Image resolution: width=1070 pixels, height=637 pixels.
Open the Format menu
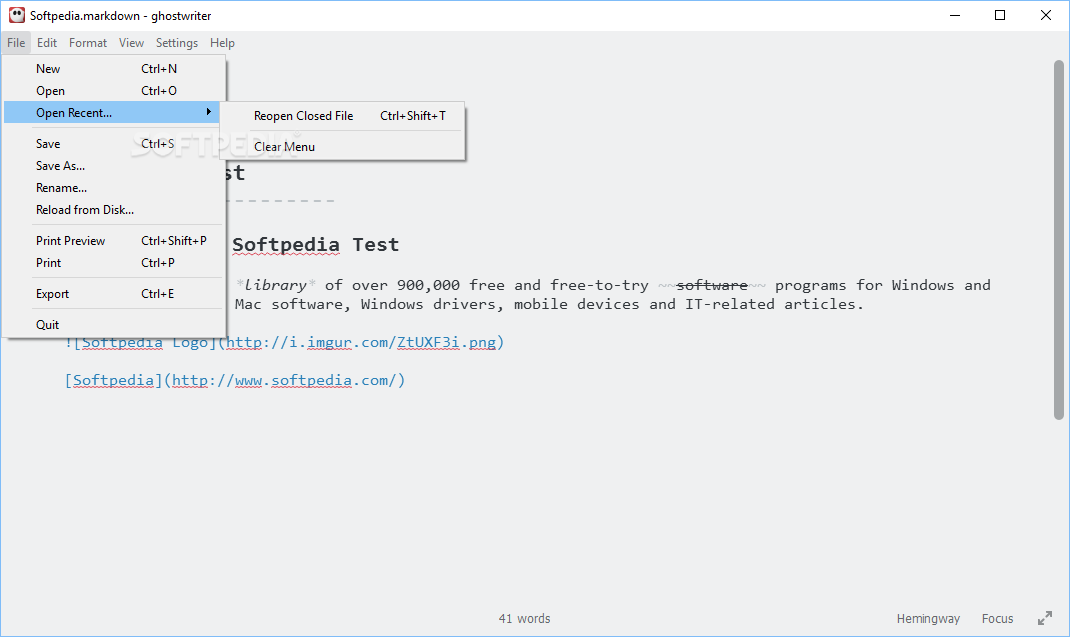(x=88, y=42)
